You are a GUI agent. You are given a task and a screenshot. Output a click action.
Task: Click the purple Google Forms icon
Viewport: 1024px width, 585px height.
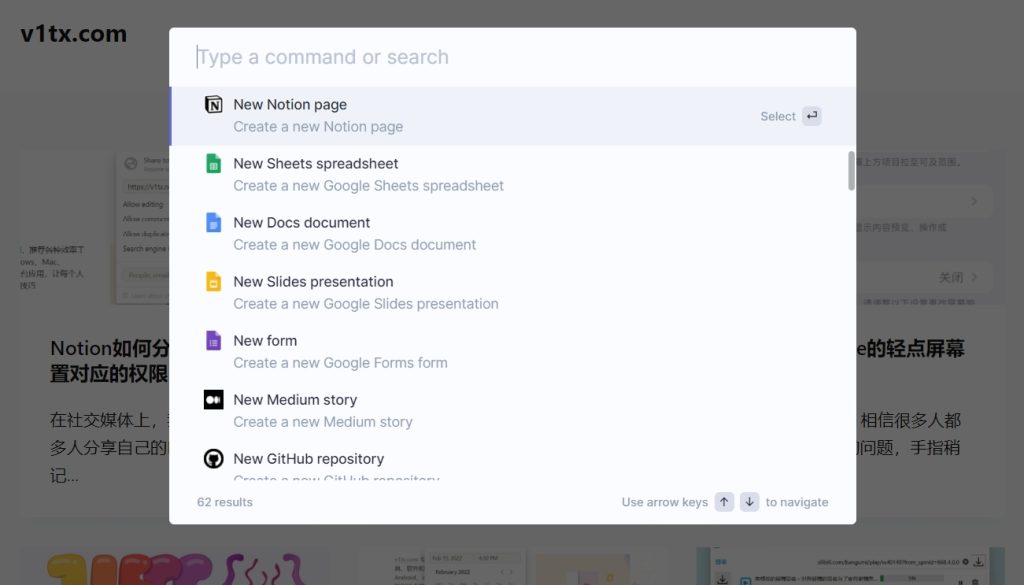coord(214,341)
